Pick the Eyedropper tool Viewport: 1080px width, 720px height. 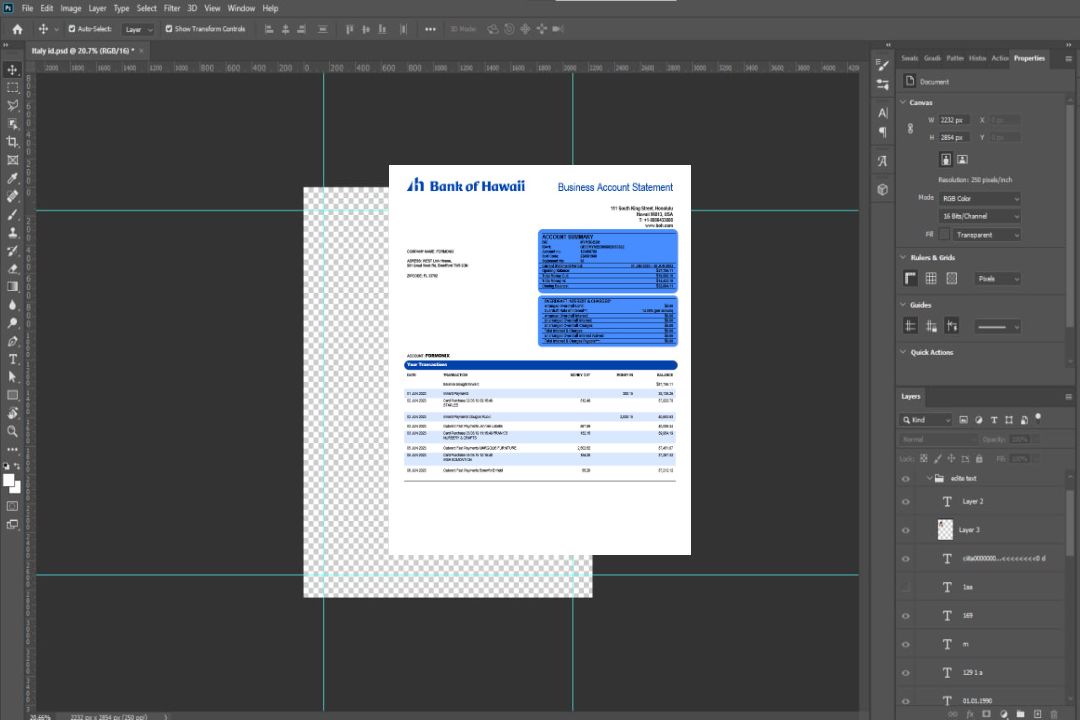[13, 178]
